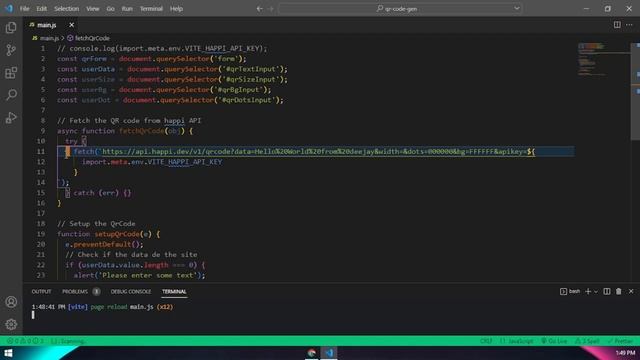
Task: Open editor More Actions ellipsis
Action: 629,25
